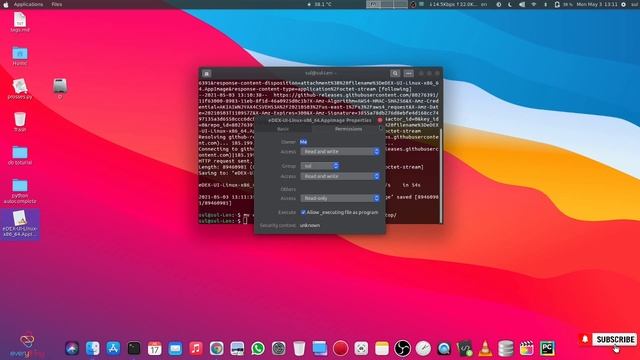Click the notification bell next to Subscribe

(x=584, y=339)
